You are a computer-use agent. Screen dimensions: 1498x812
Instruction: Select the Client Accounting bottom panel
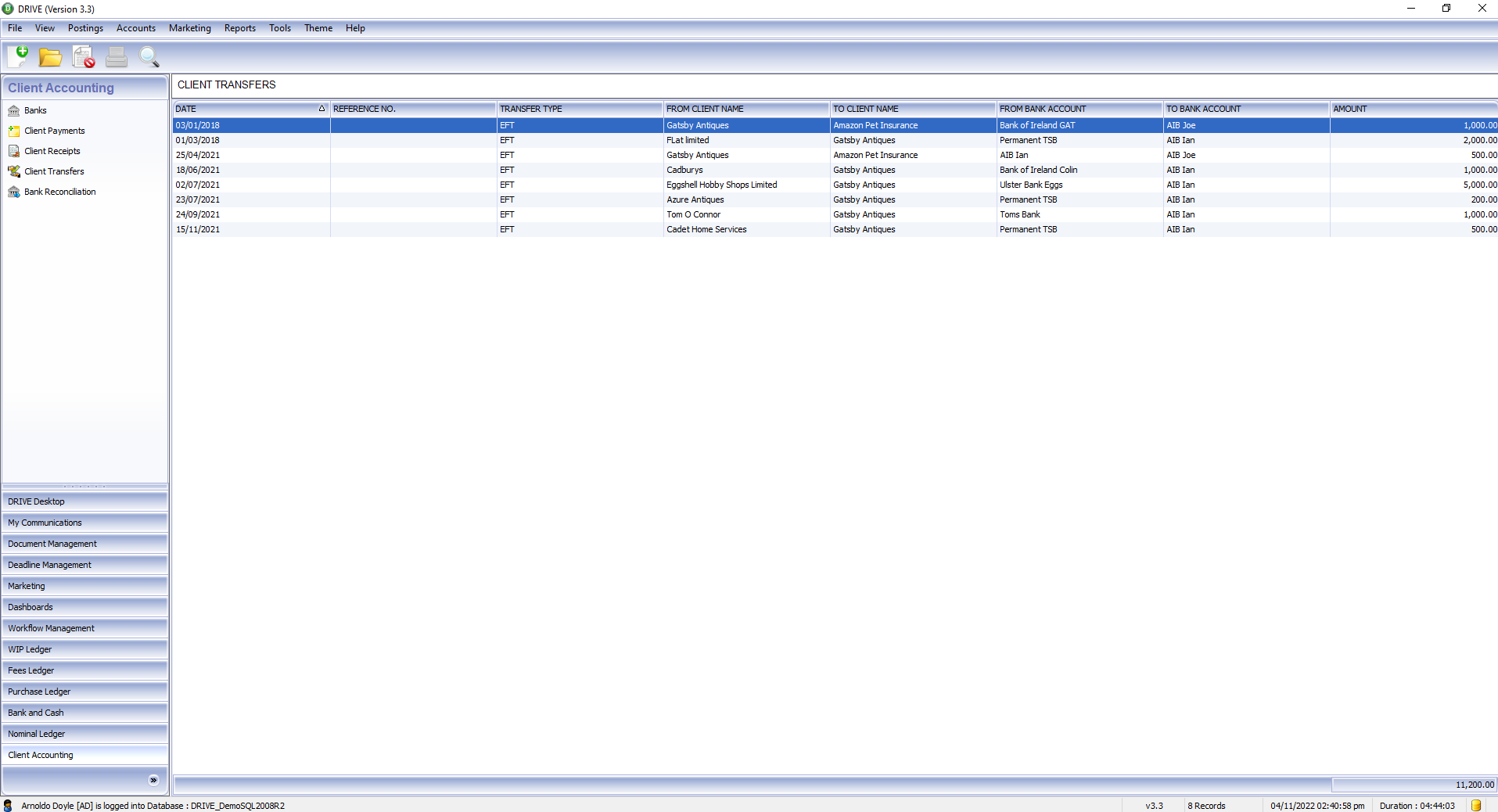[x=84, y=755]
